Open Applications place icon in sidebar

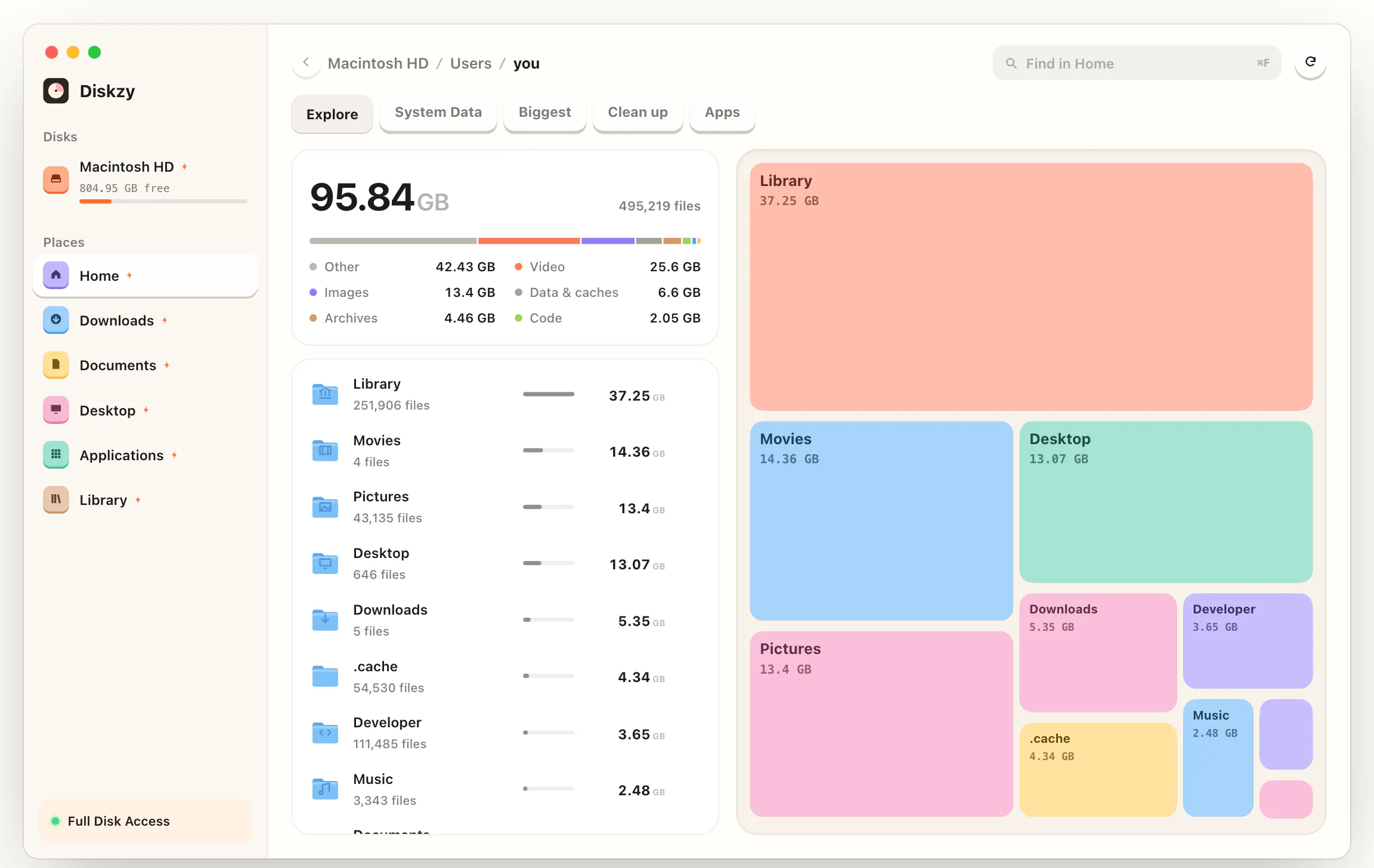click(x=56, y=454)
